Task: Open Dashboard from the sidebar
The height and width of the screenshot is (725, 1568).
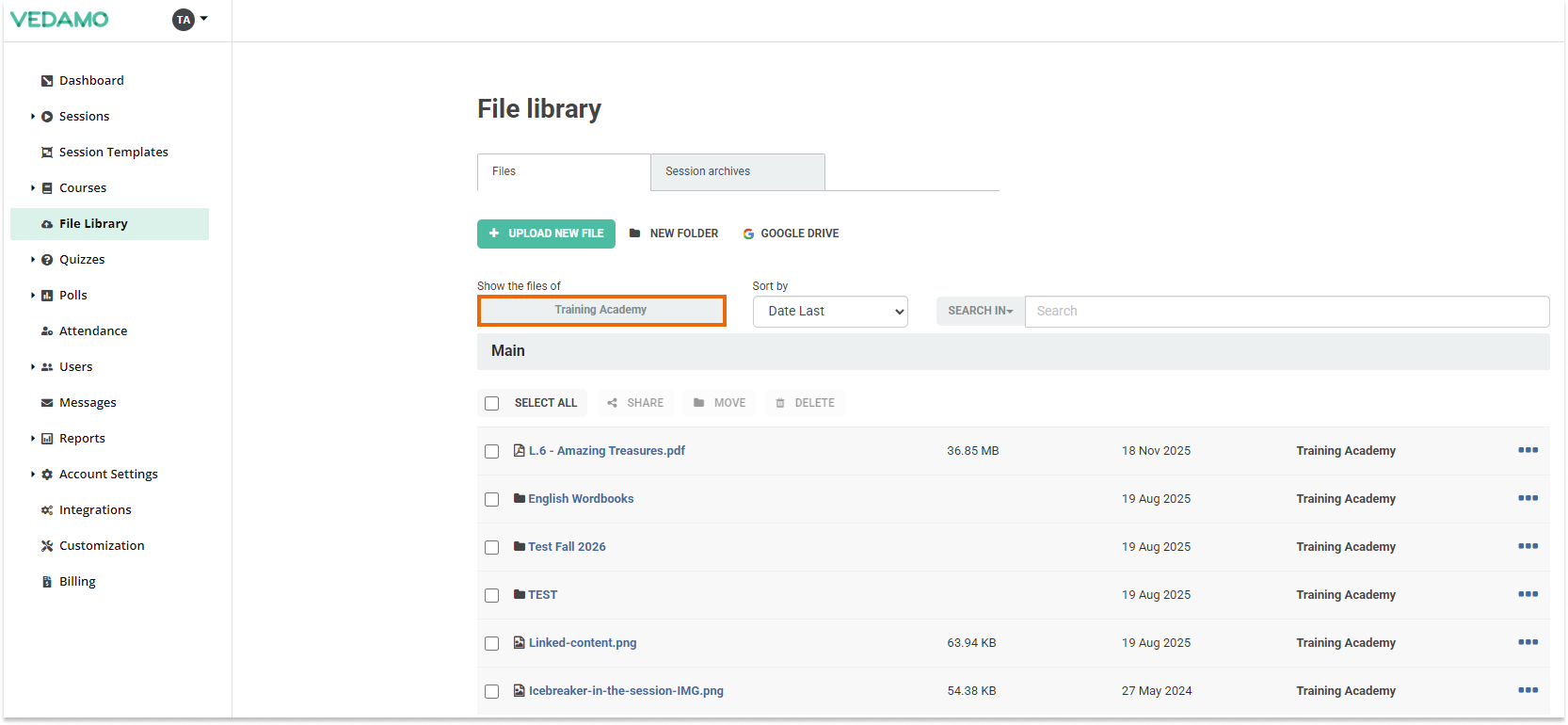Action: (91, 81)
